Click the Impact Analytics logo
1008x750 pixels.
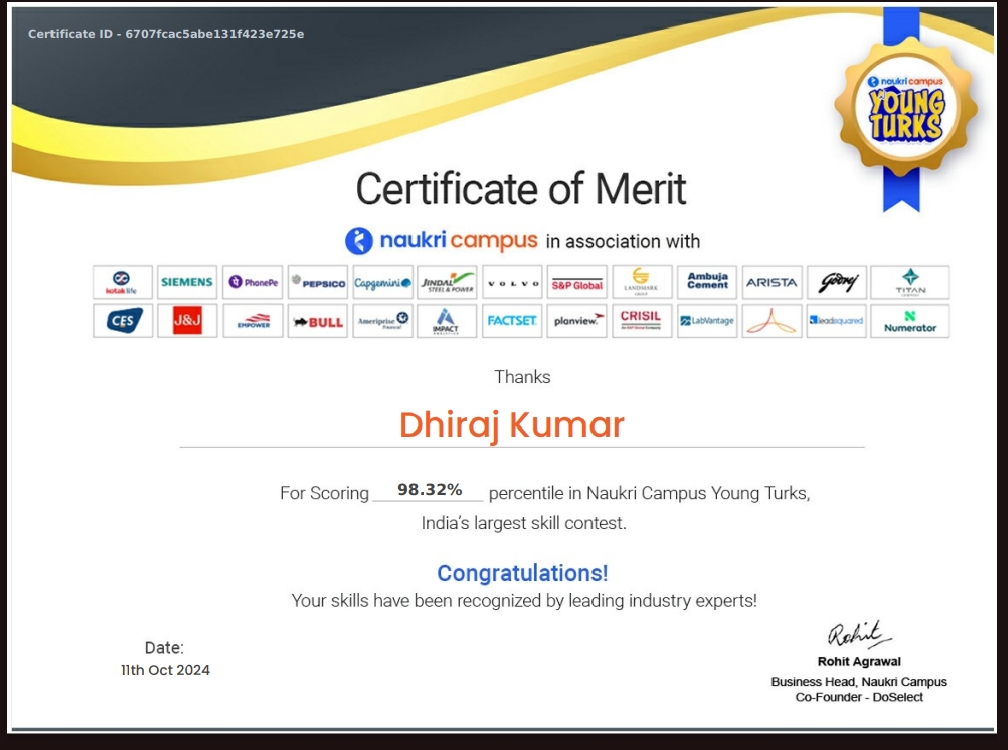(447, 320)
